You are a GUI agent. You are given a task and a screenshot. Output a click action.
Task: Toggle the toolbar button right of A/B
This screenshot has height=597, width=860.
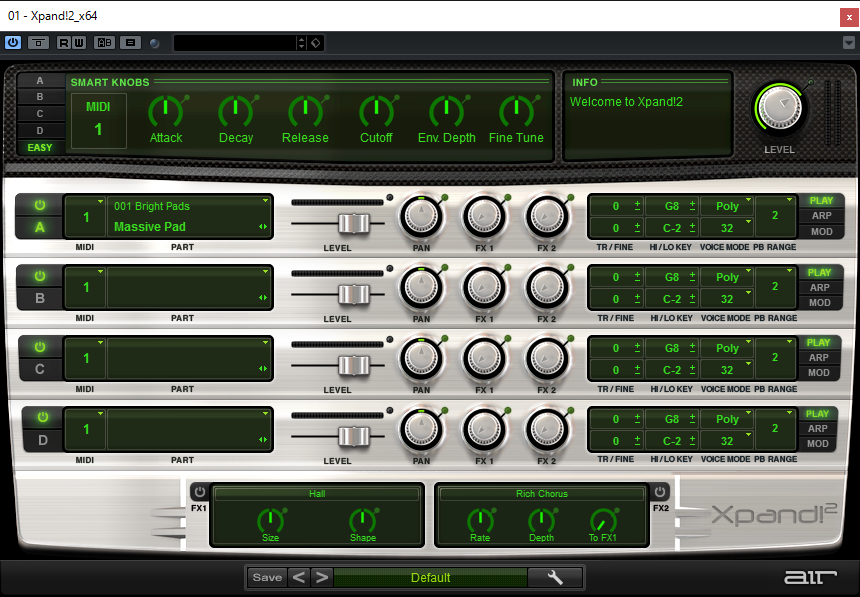[x=131, y=42]
